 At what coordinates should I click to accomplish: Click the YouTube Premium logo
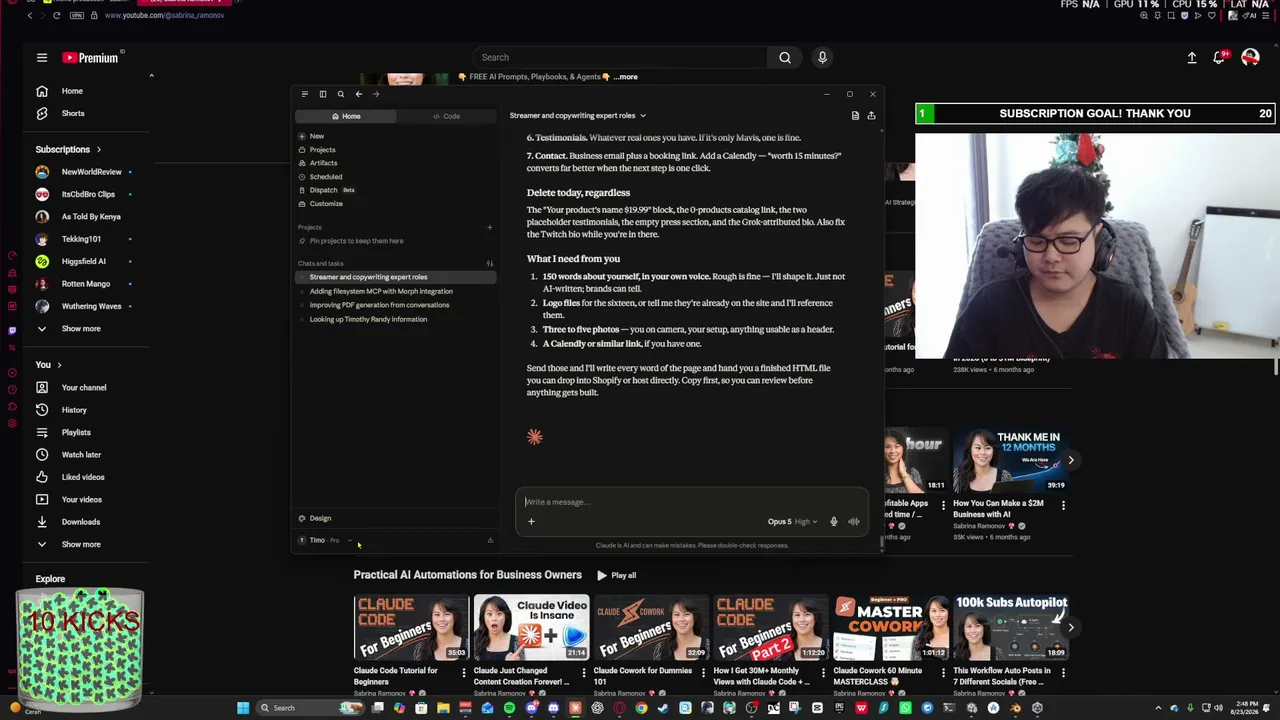click(x=91, y=58)
